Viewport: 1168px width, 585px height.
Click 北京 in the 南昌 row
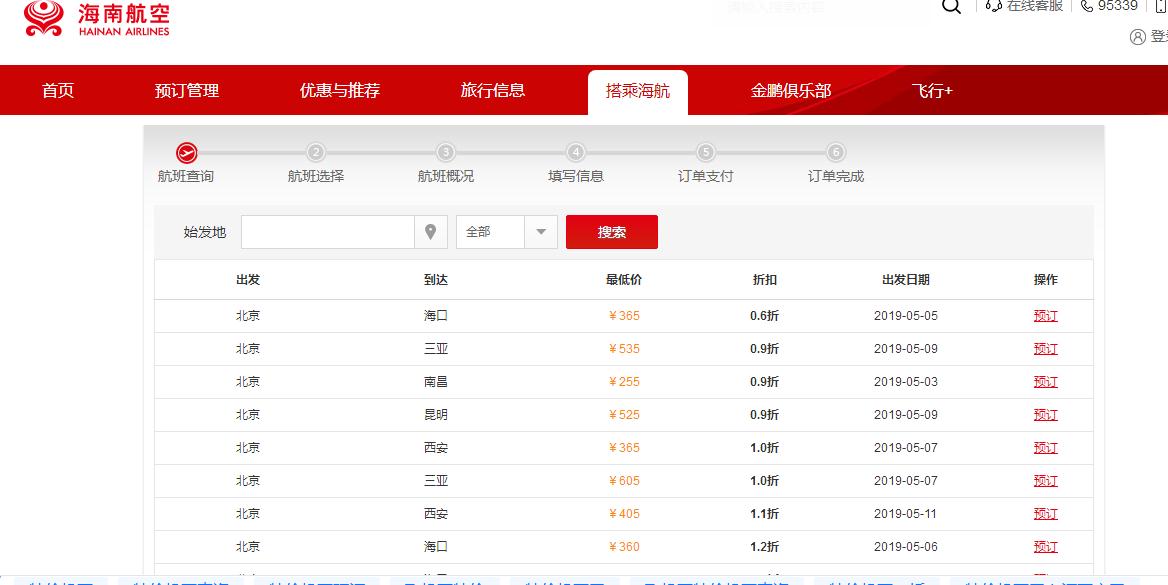pyautogui.click(x=248, y=382)
